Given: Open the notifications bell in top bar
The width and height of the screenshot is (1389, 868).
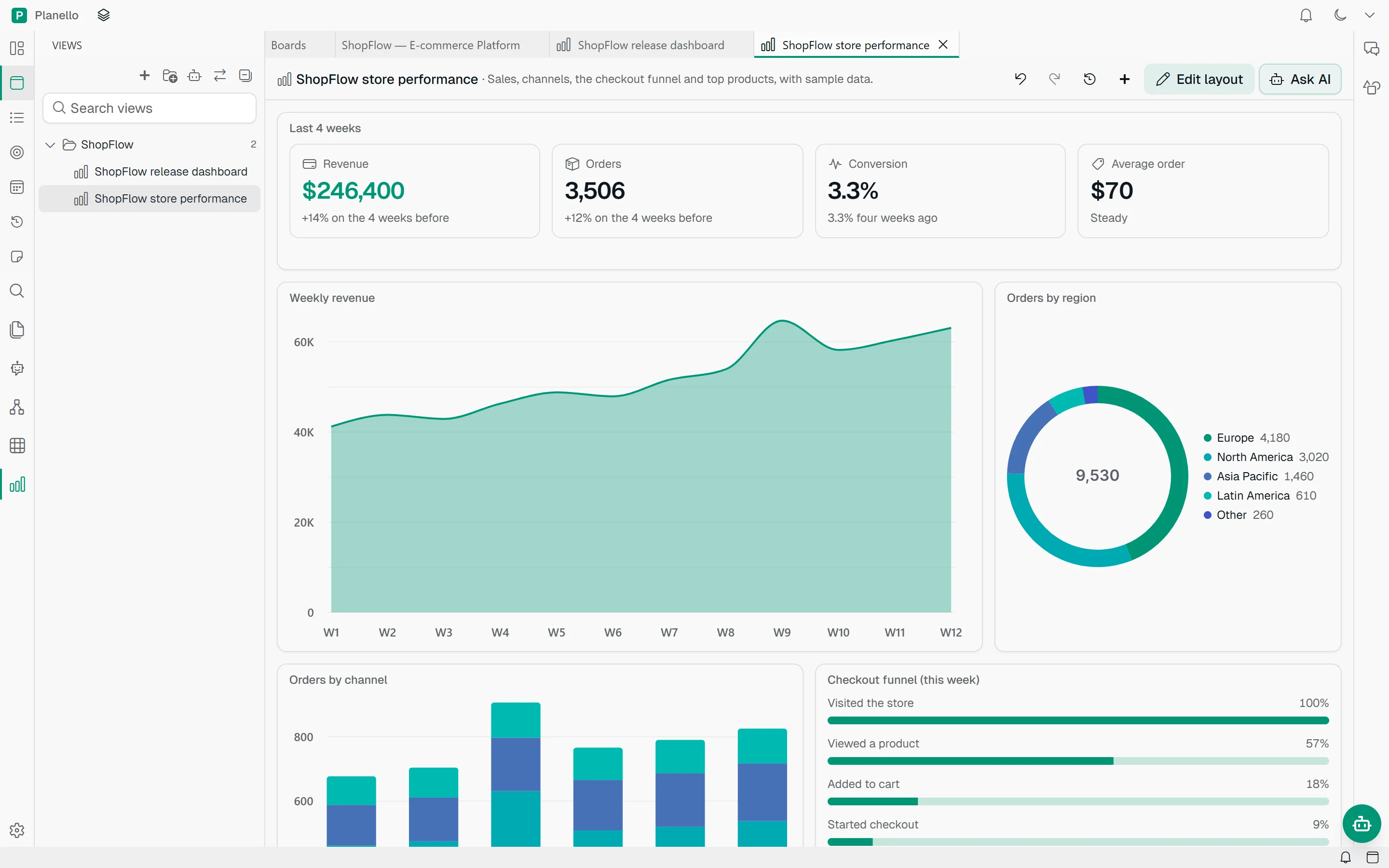Looking at the screenshot, I should [1306, 15].
